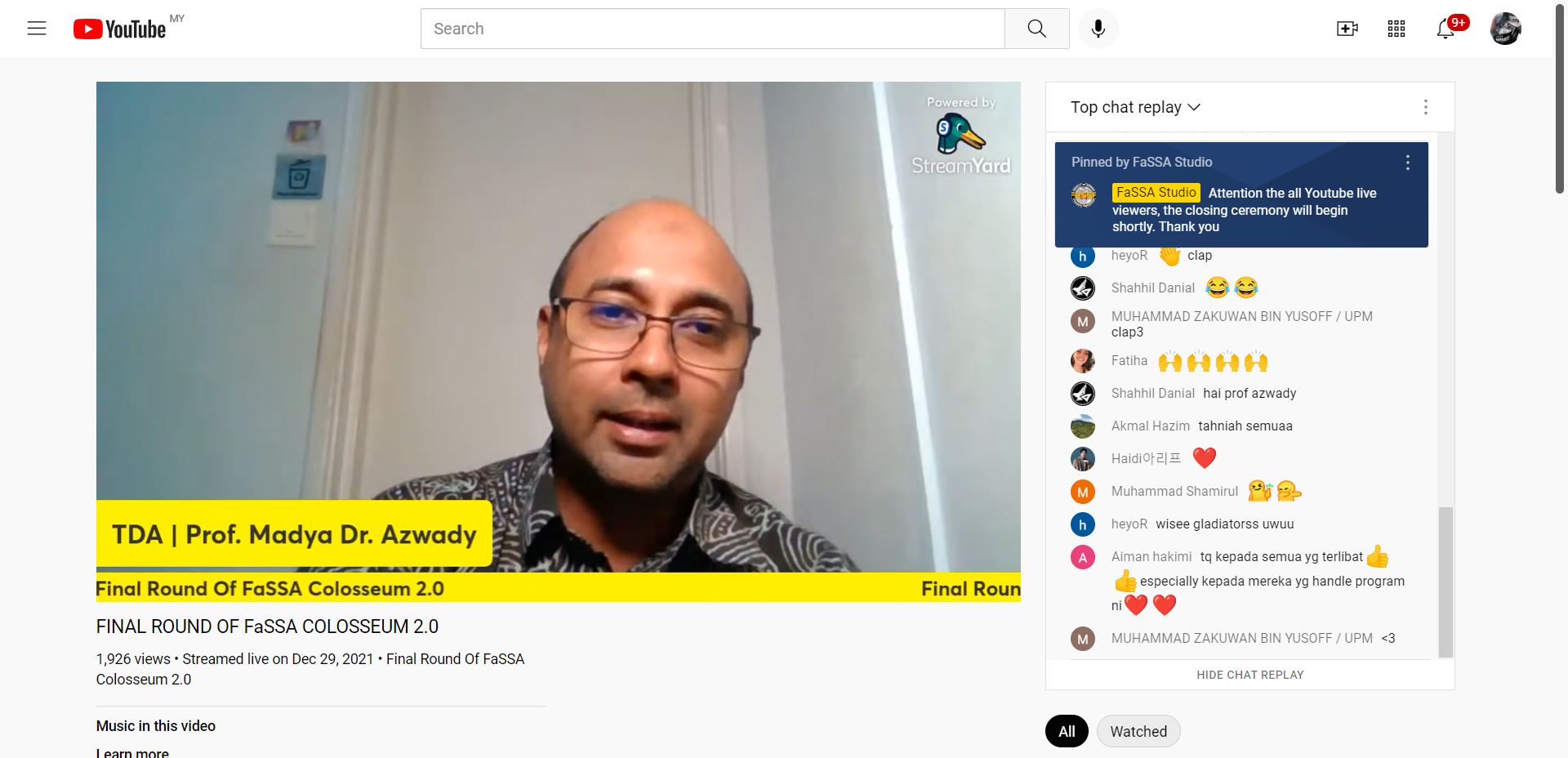
Task: Hide the chat replay panel
Action: click(x=1250, y=675)
